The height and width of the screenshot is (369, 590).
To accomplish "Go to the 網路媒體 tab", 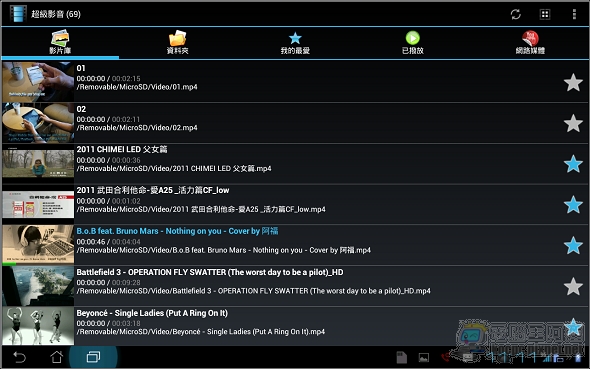I will 530,42.
